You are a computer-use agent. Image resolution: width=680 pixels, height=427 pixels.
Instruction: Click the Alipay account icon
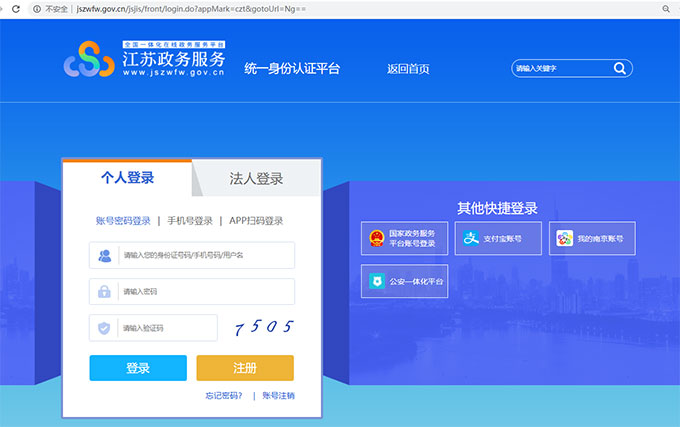pyautogui.click(x=470, y=238)
